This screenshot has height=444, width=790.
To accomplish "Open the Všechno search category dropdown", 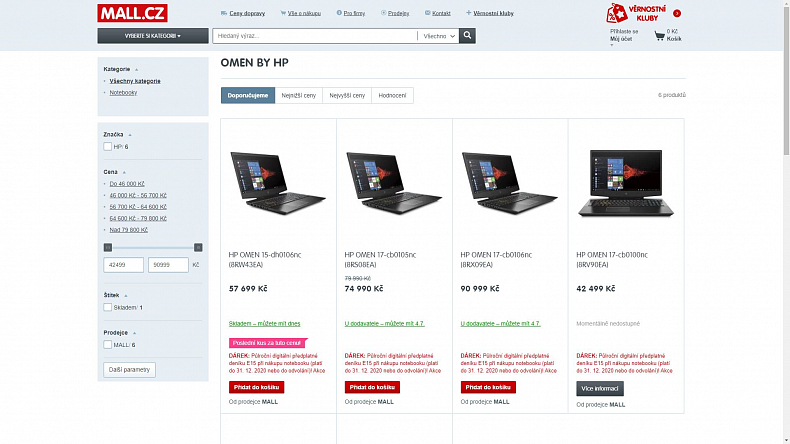I will click(x=439, y=36).
